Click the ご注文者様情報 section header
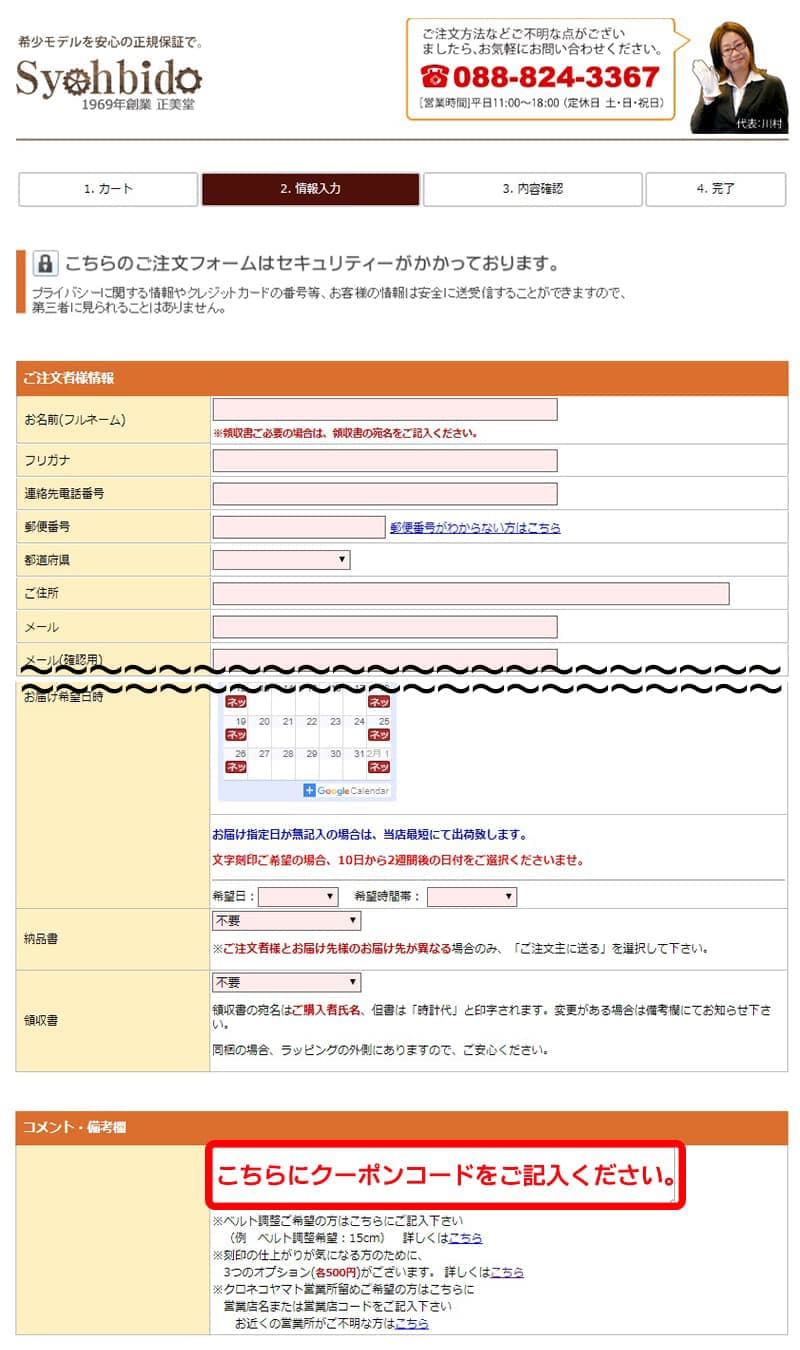Viewport: 800px width, 1350px height. click(402, 378)
